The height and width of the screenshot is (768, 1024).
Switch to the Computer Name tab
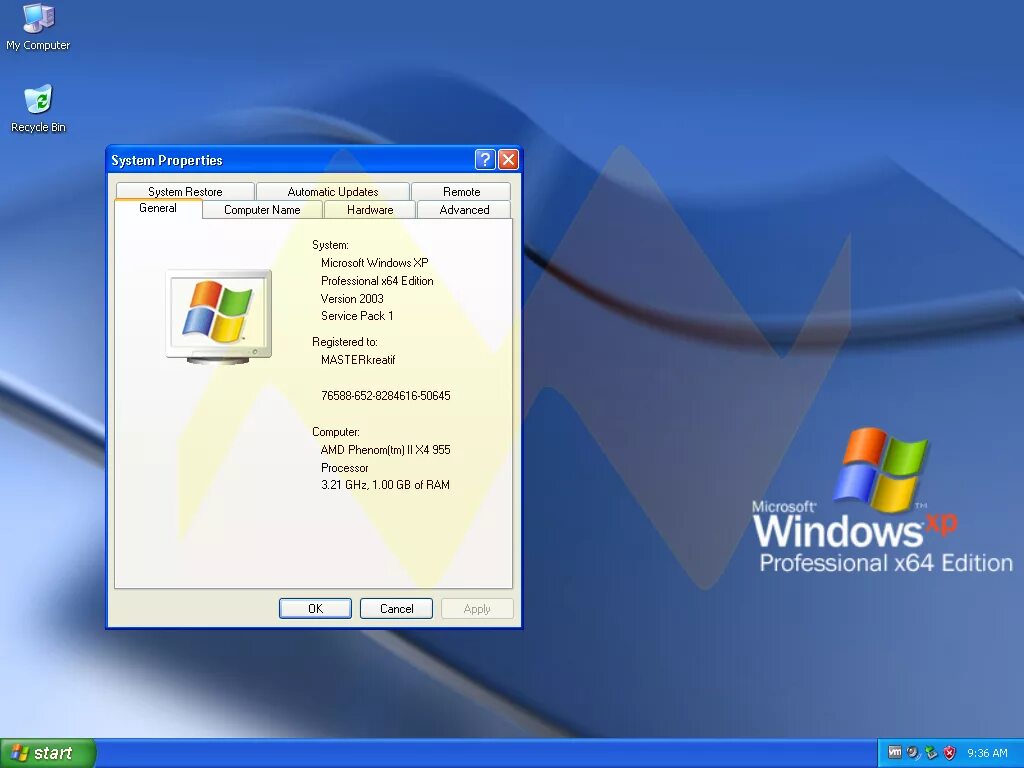262,210
